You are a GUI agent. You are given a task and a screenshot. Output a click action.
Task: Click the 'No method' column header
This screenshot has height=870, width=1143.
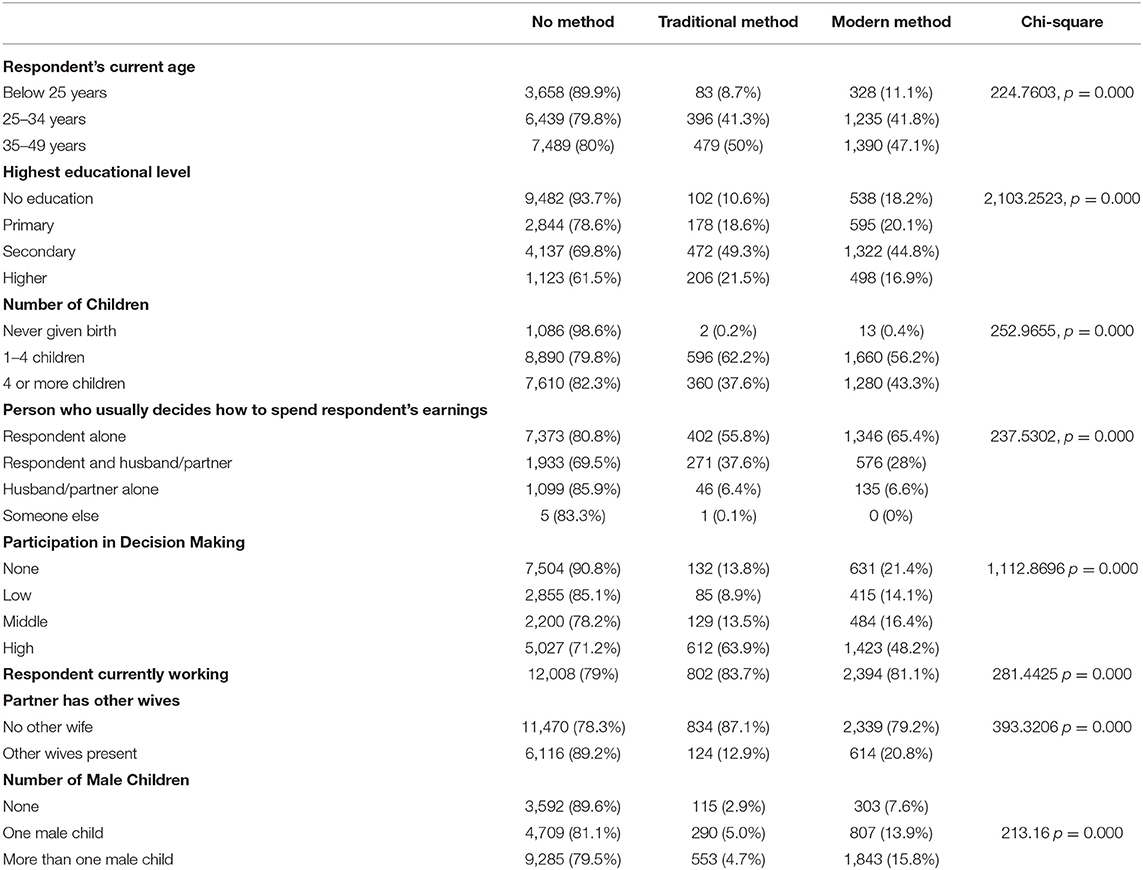pyautogui.click(x=572, y=22)
